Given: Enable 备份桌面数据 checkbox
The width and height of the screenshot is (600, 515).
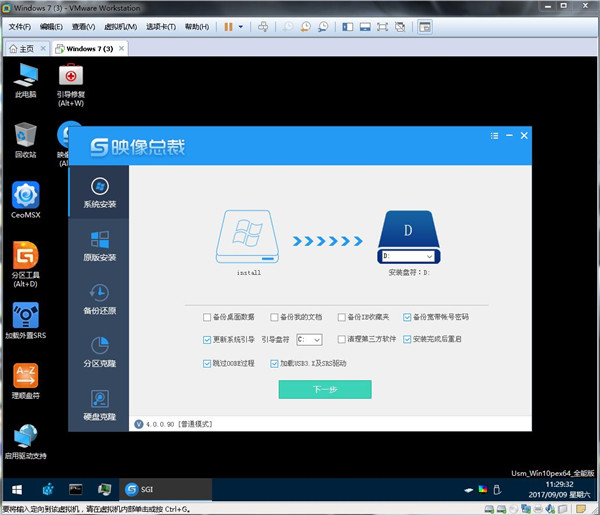Looking at the screenshot, I should pyautogui.click(x=207, y=317).
